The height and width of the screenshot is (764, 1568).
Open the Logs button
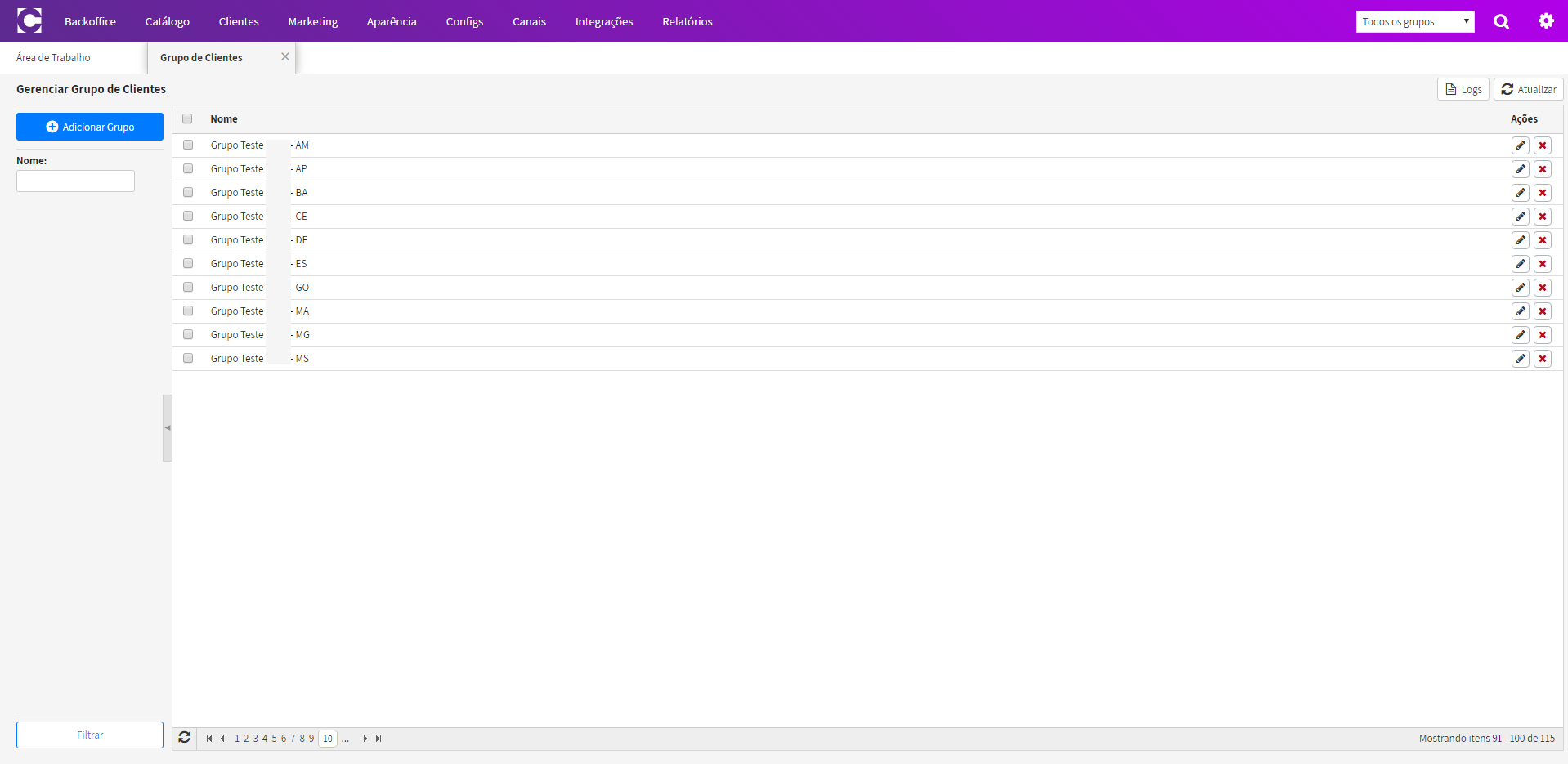(x=1463, y=89)
